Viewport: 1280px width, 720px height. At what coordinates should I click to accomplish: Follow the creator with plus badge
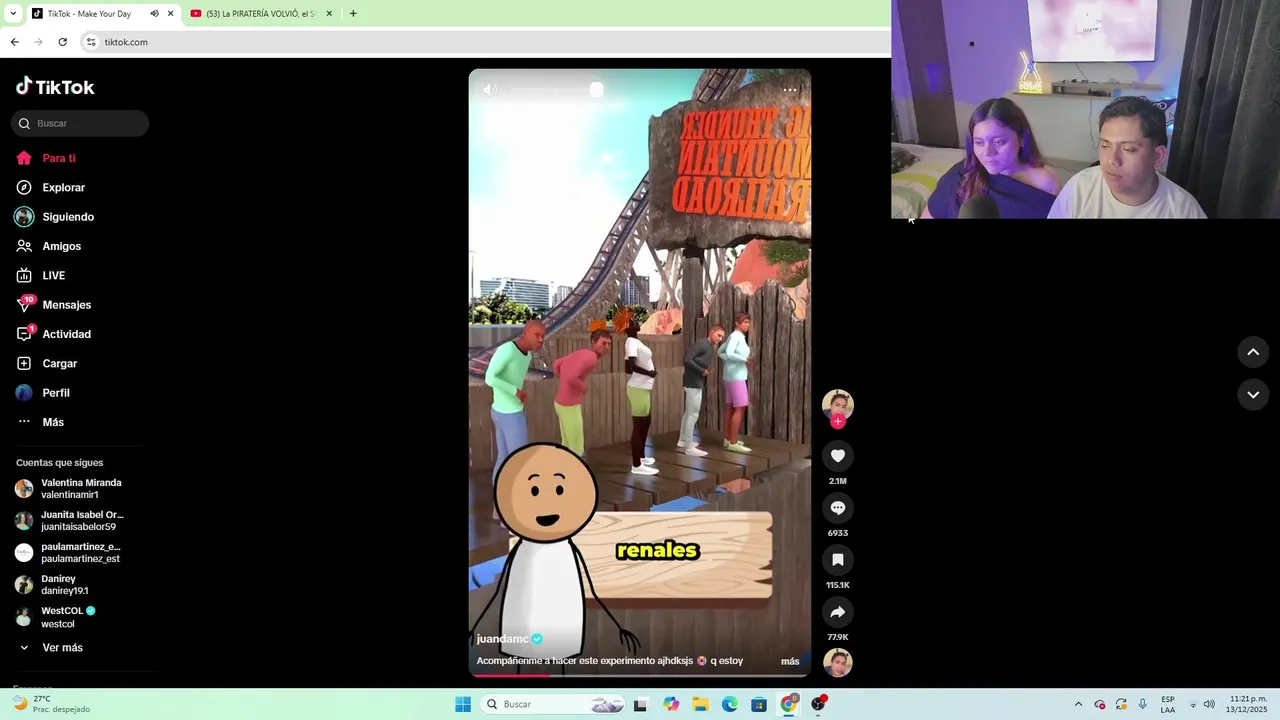coord(838,421)
